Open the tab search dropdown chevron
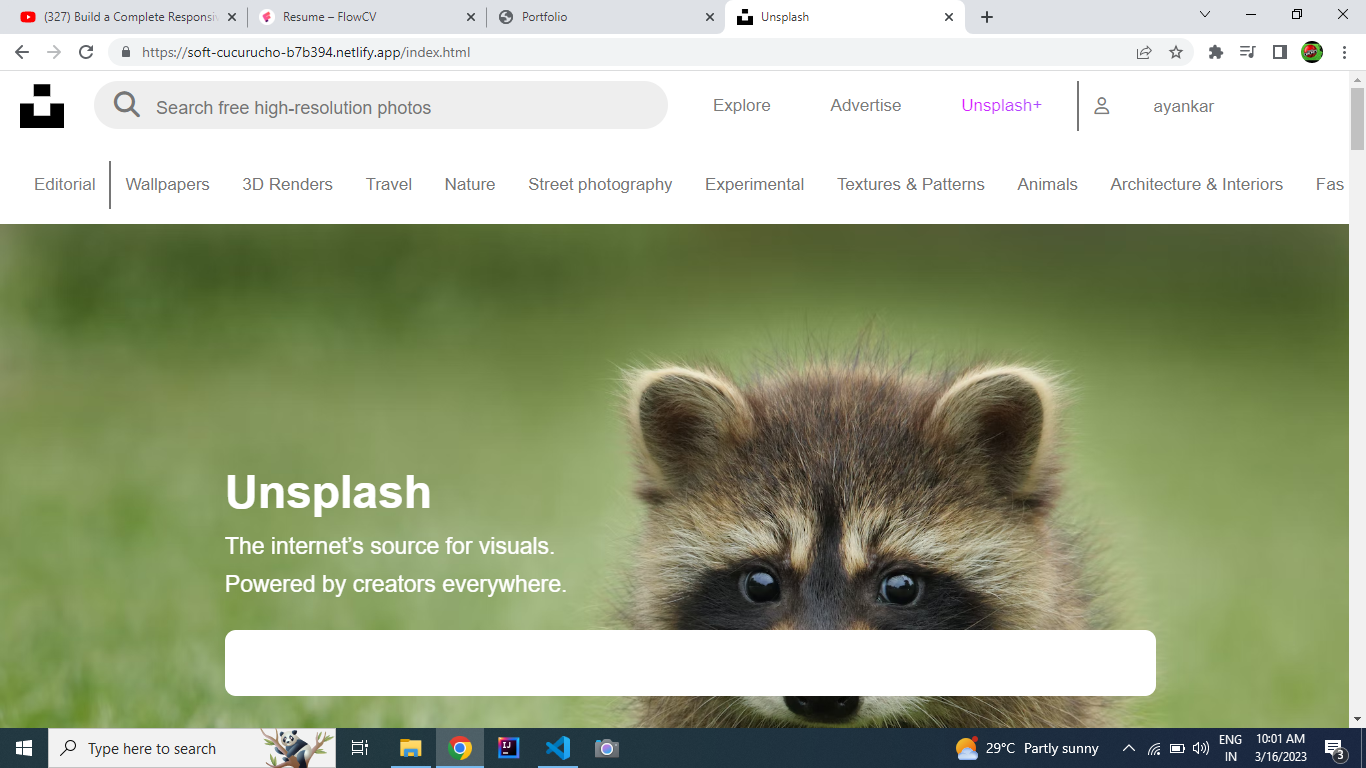The width and height of the screenshot is (1366, 768). click(1205, 15)
